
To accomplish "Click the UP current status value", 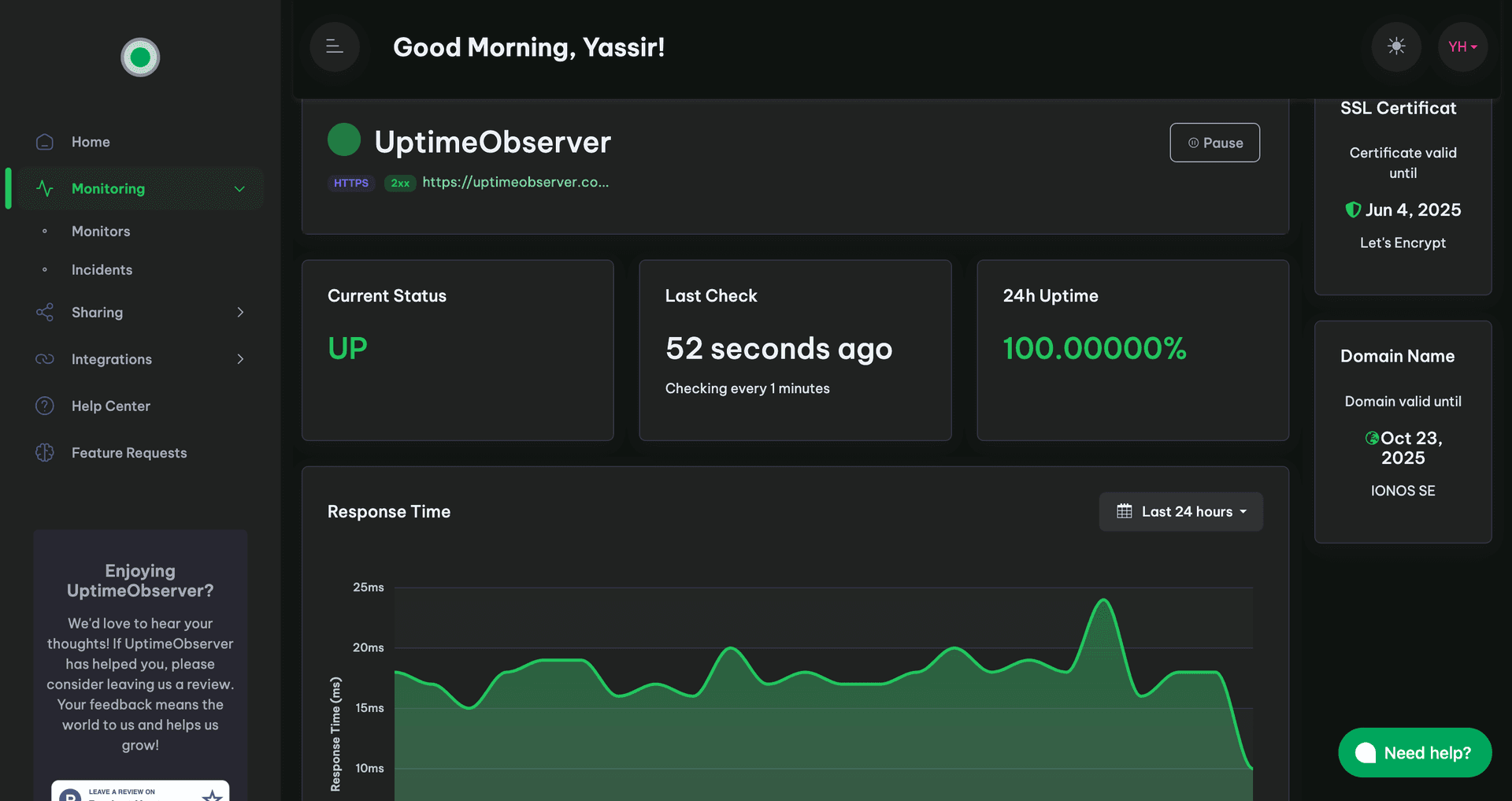I will click(347, 348).
